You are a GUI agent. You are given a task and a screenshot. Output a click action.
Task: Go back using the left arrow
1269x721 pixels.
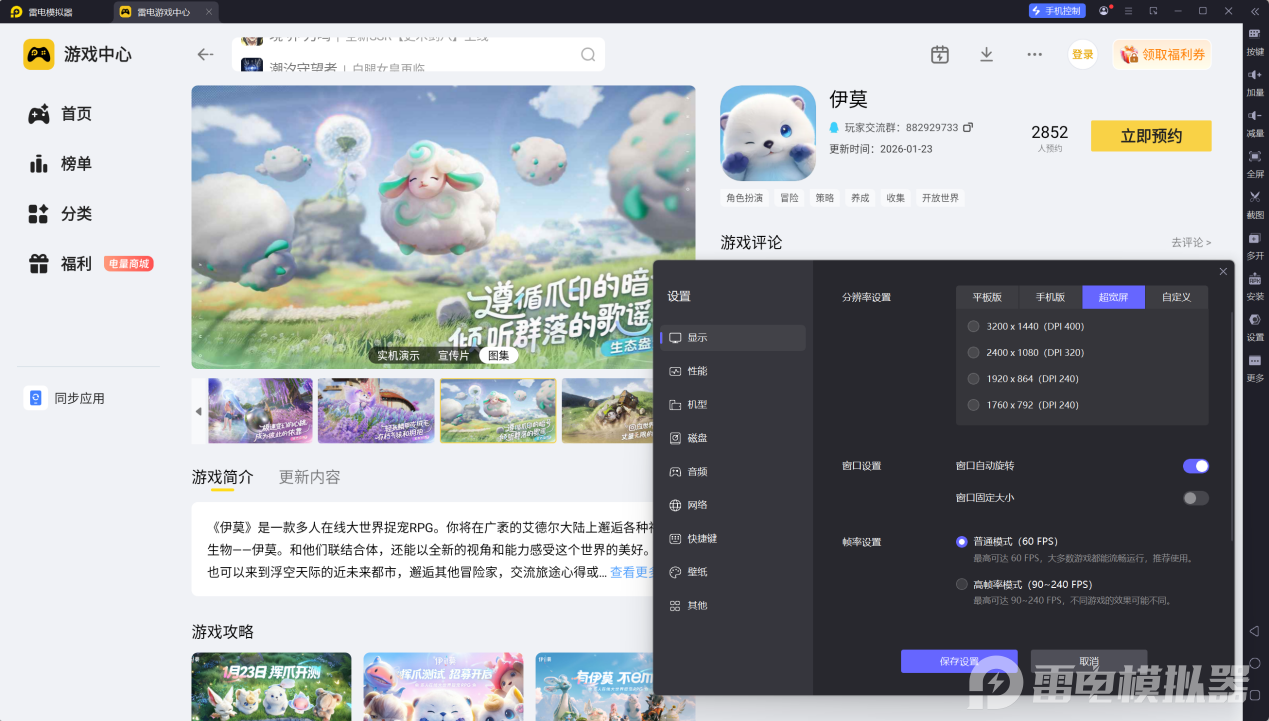click(x=205, y=54)
